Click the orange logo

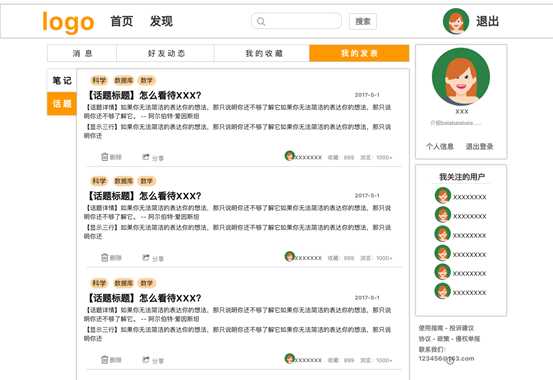pos(68,23)
